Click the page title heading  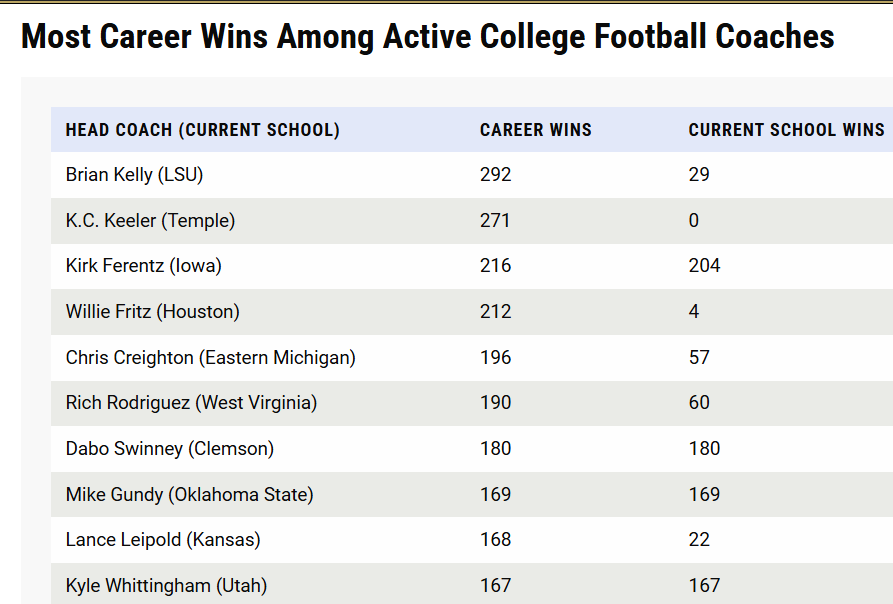(x=428, y=37)
